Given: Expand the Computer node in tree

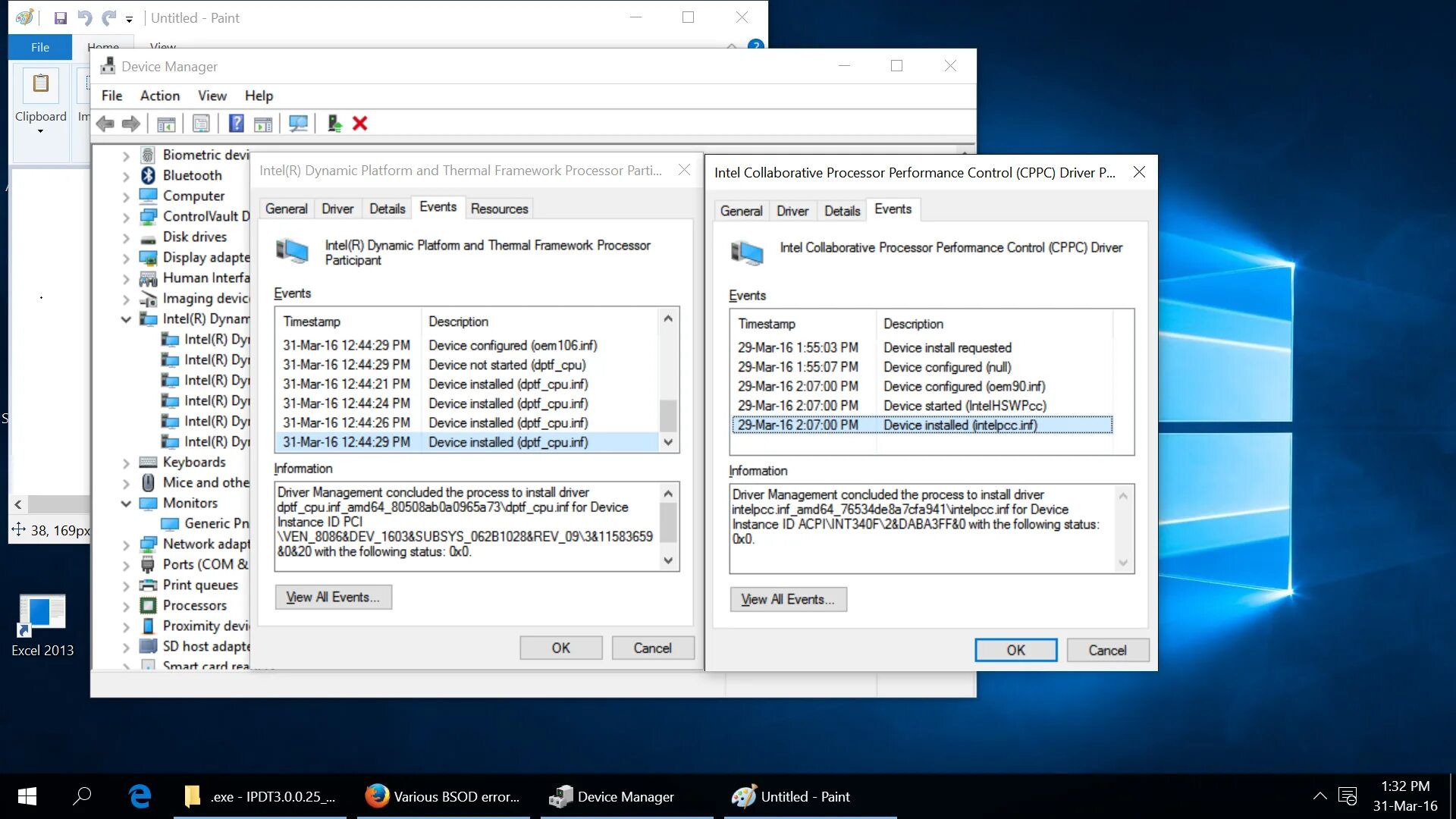Looking at the screenshot, I should pyautogui.click(x=126, y=196).
